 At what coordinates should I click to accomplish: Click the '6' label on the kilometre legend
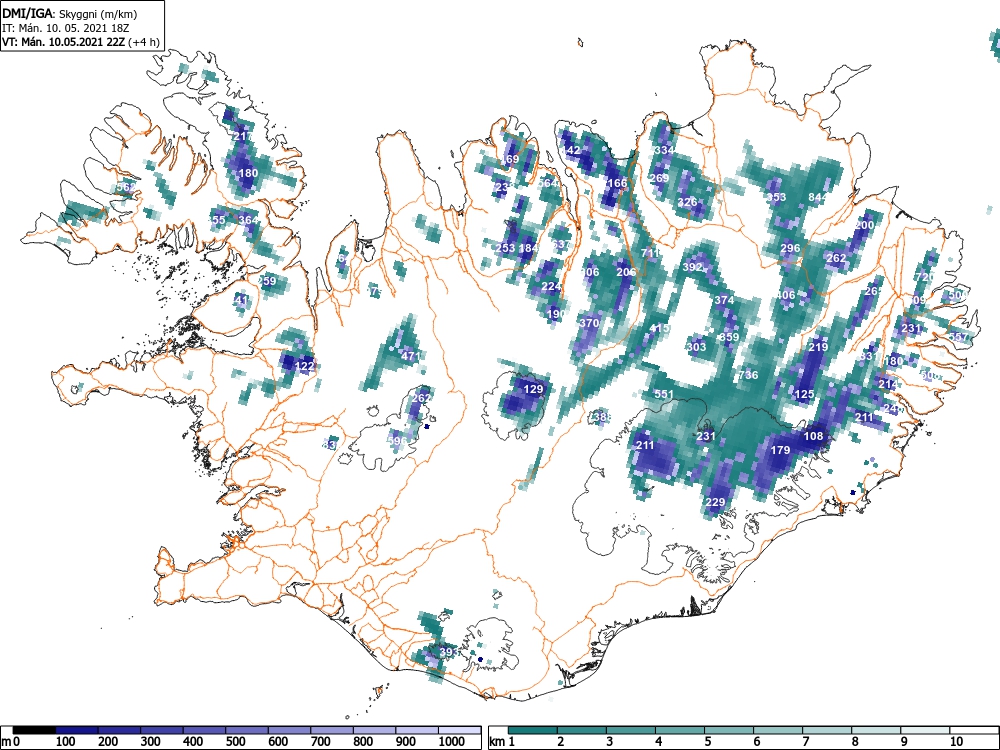pos(756,742)
